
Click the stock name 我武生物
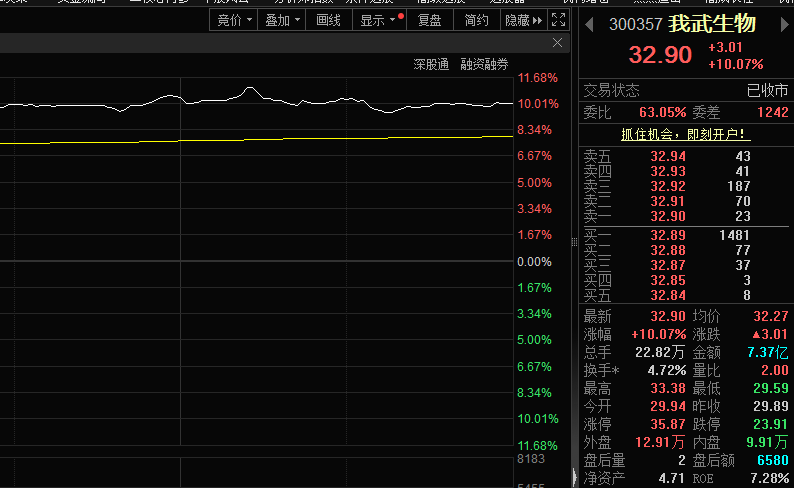(712, 23)
